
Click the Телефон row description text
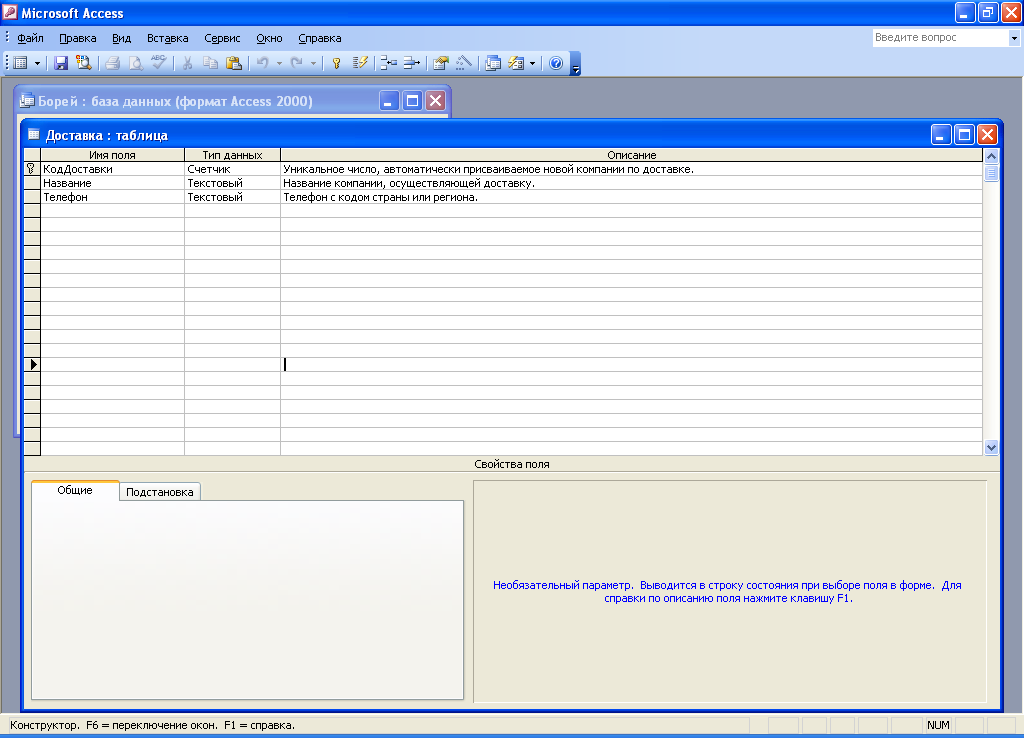(x=381, y=197)
